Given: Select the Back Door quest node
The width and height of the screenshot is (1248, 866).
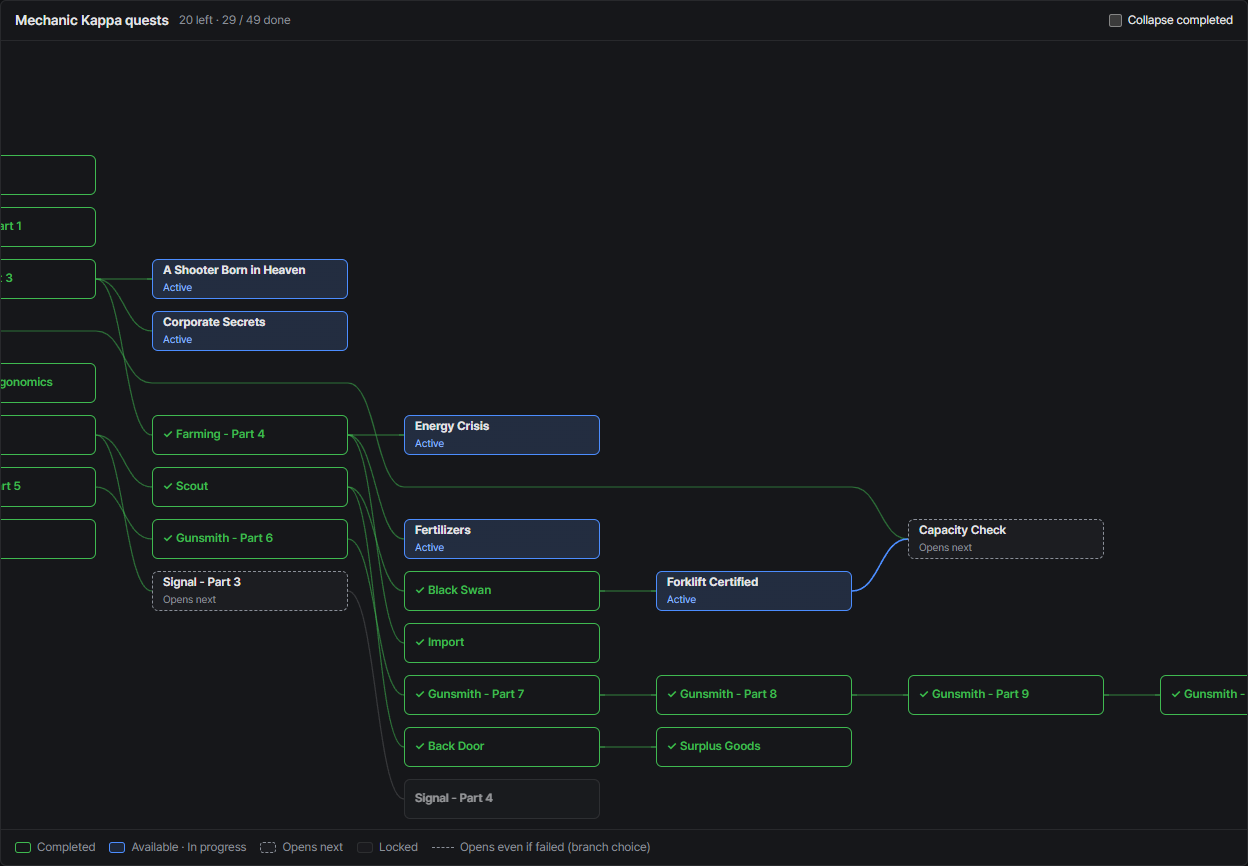Looking at the screenshot, I should point(502,747).
